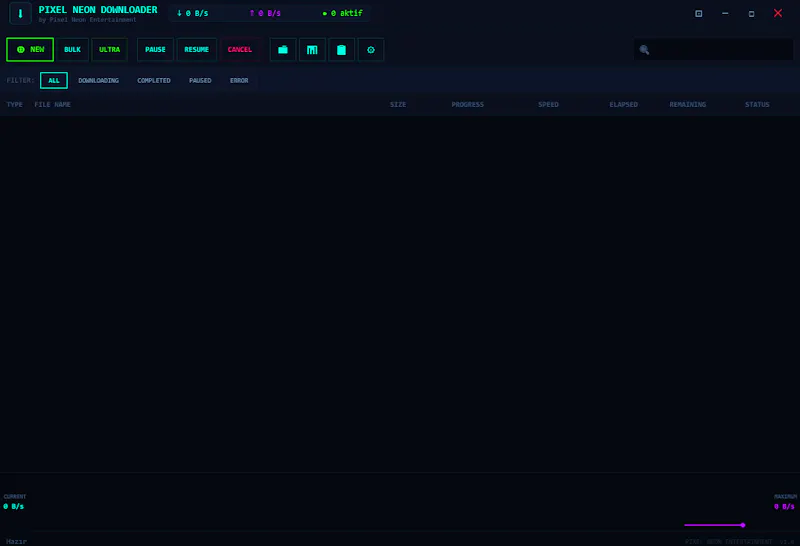Maximize the Pixel Neon Downloader window

point(752,14)
